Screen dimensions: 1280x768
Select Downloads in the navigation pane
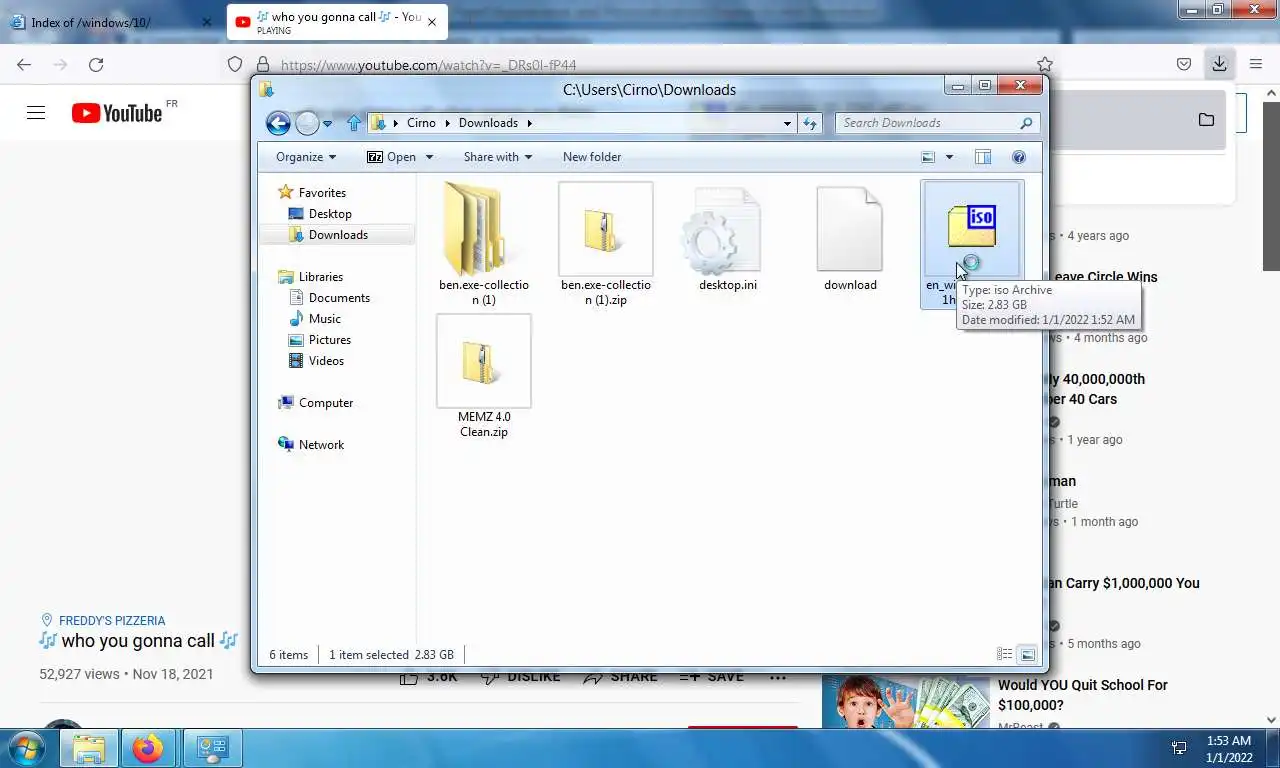click(x=338, y=235)
